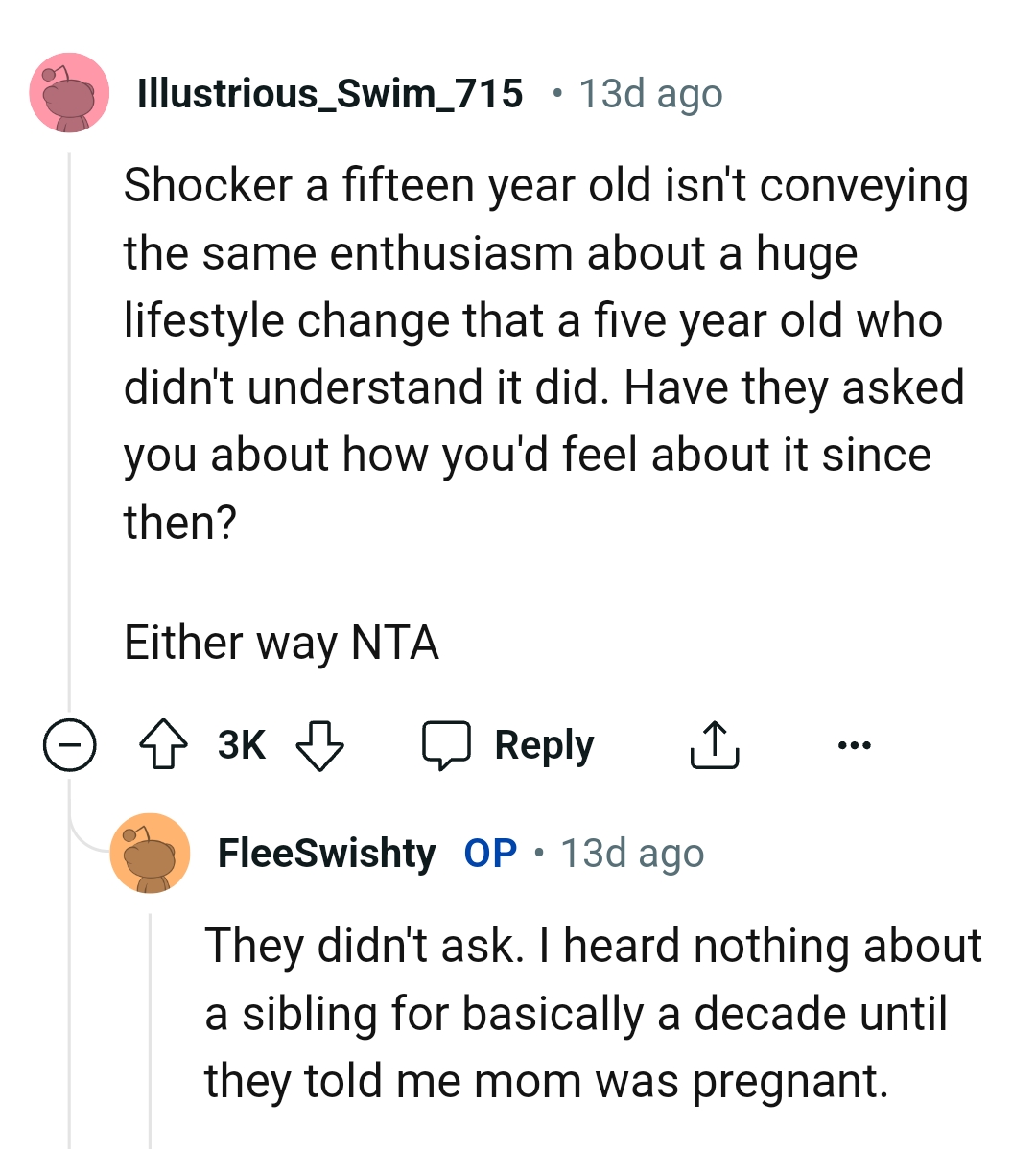This screenshot has width=1036, height=1149.
Task: Click the share icon on the top comment
Action: click(x=714, y=743)
